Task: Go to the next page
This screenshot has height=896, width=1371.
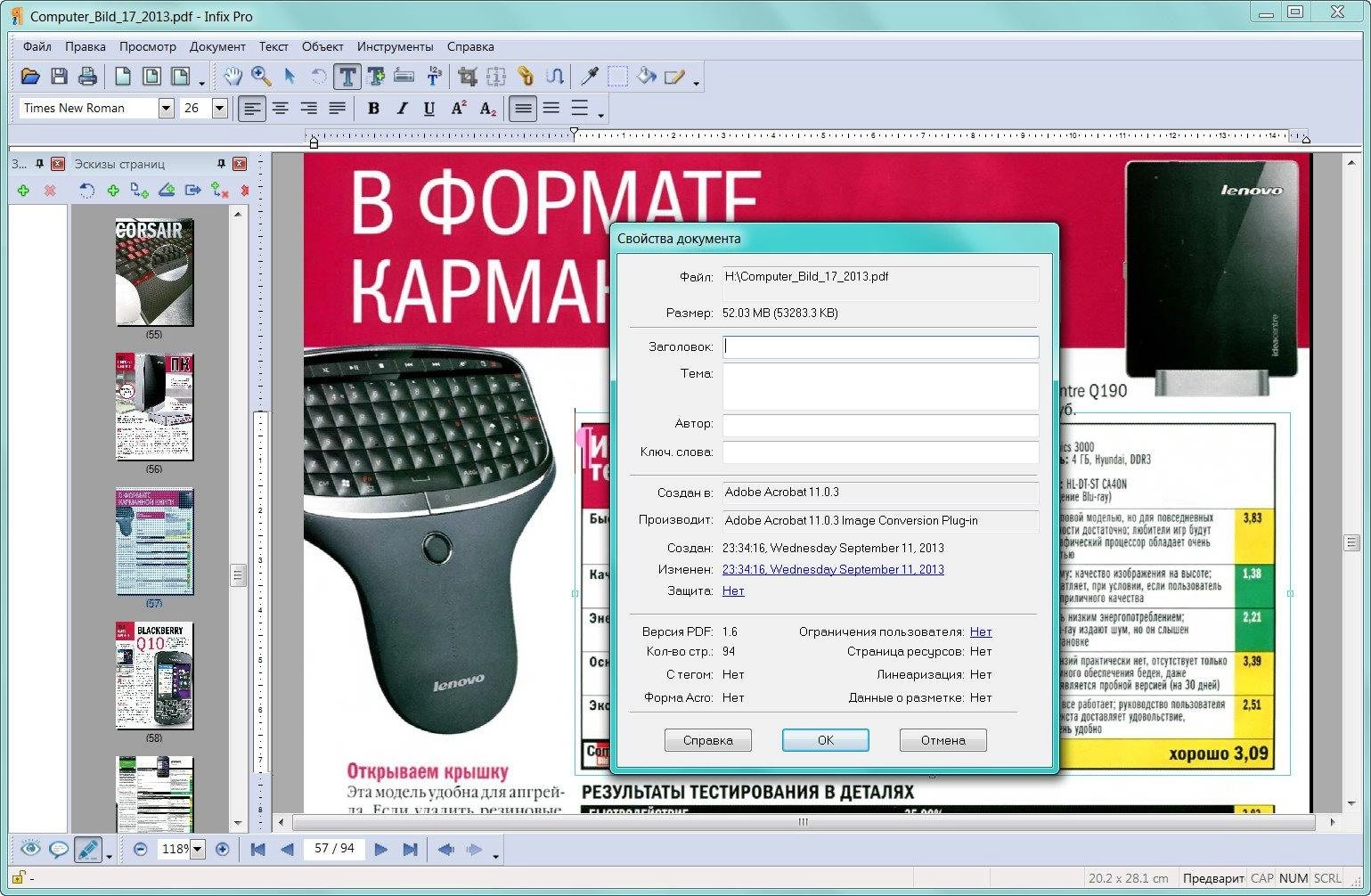Action: click(381, 850)
